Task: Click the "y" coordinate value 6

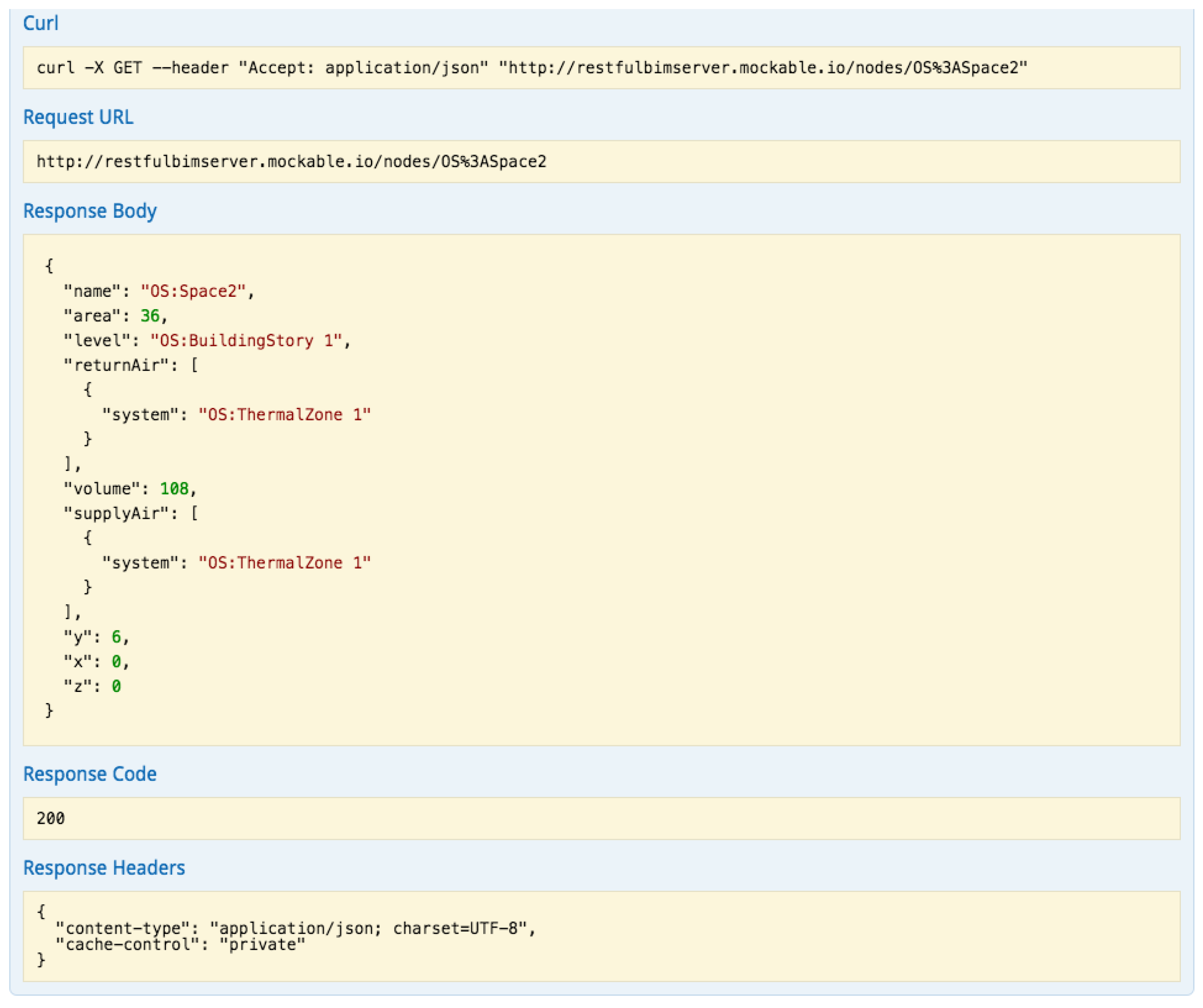Action: point(116,637)
